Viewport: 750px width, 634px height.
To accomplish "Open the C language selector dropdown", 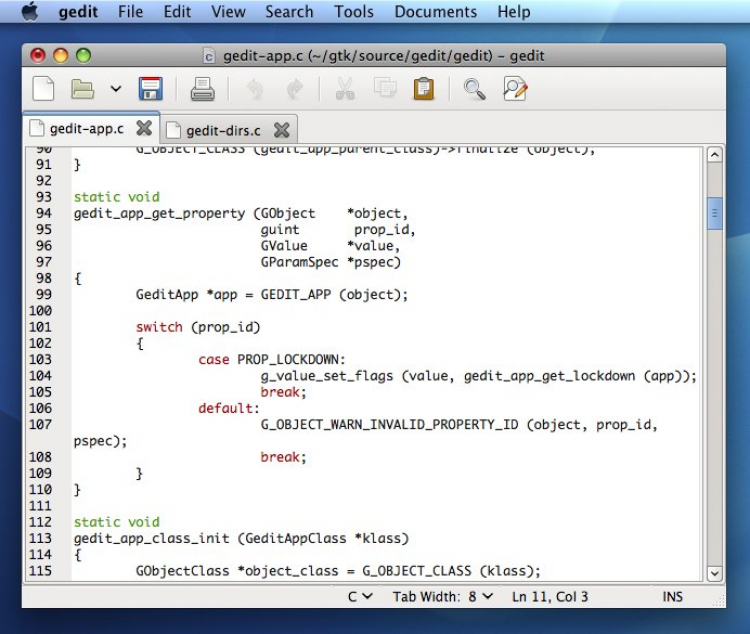I will [360, 597].
